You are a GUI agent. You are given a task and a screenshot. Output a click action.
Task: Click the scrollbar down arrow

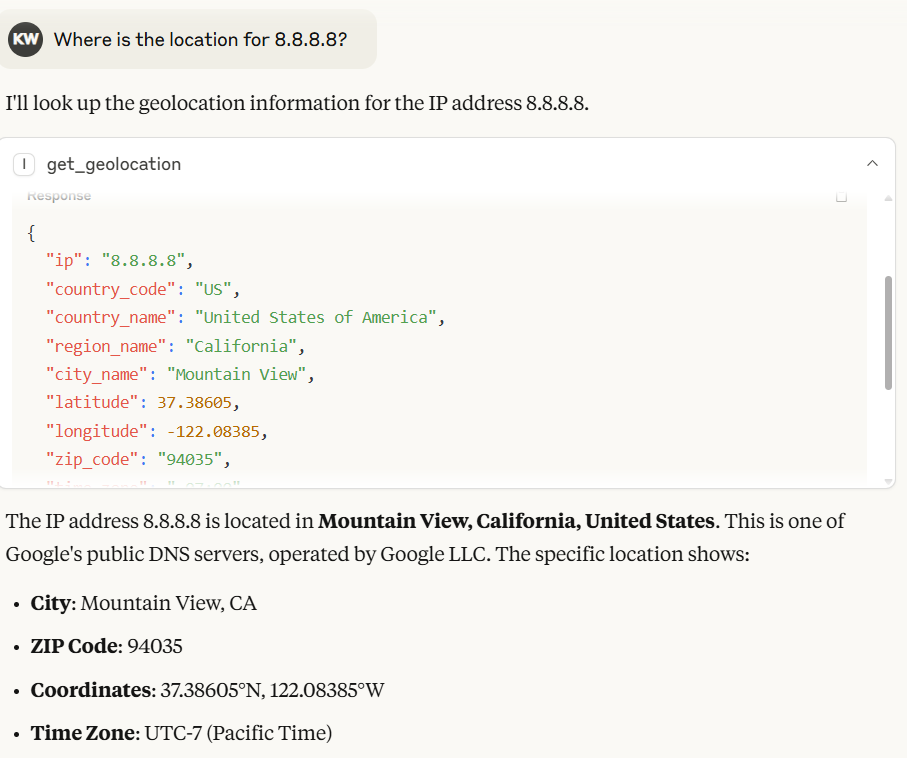coord(888,481)
